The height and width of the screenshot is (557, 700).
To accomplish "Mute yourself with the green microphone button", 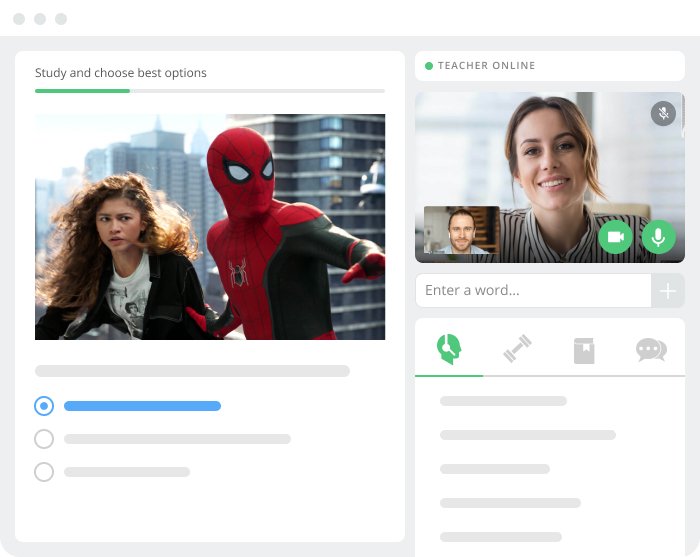I will 658,237.
